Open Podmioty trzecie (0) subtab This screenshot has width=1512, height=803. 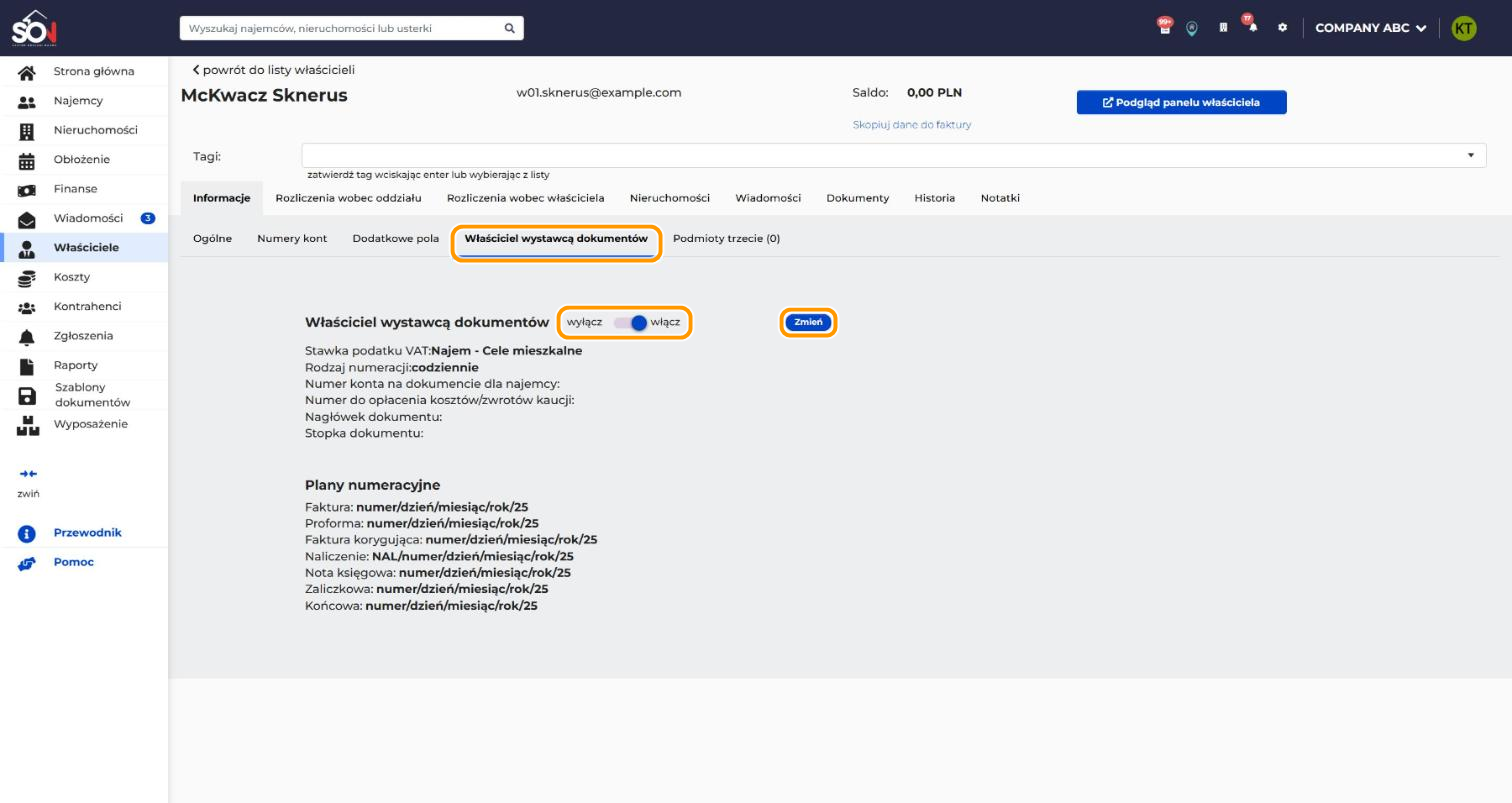[x=726, y=239]
